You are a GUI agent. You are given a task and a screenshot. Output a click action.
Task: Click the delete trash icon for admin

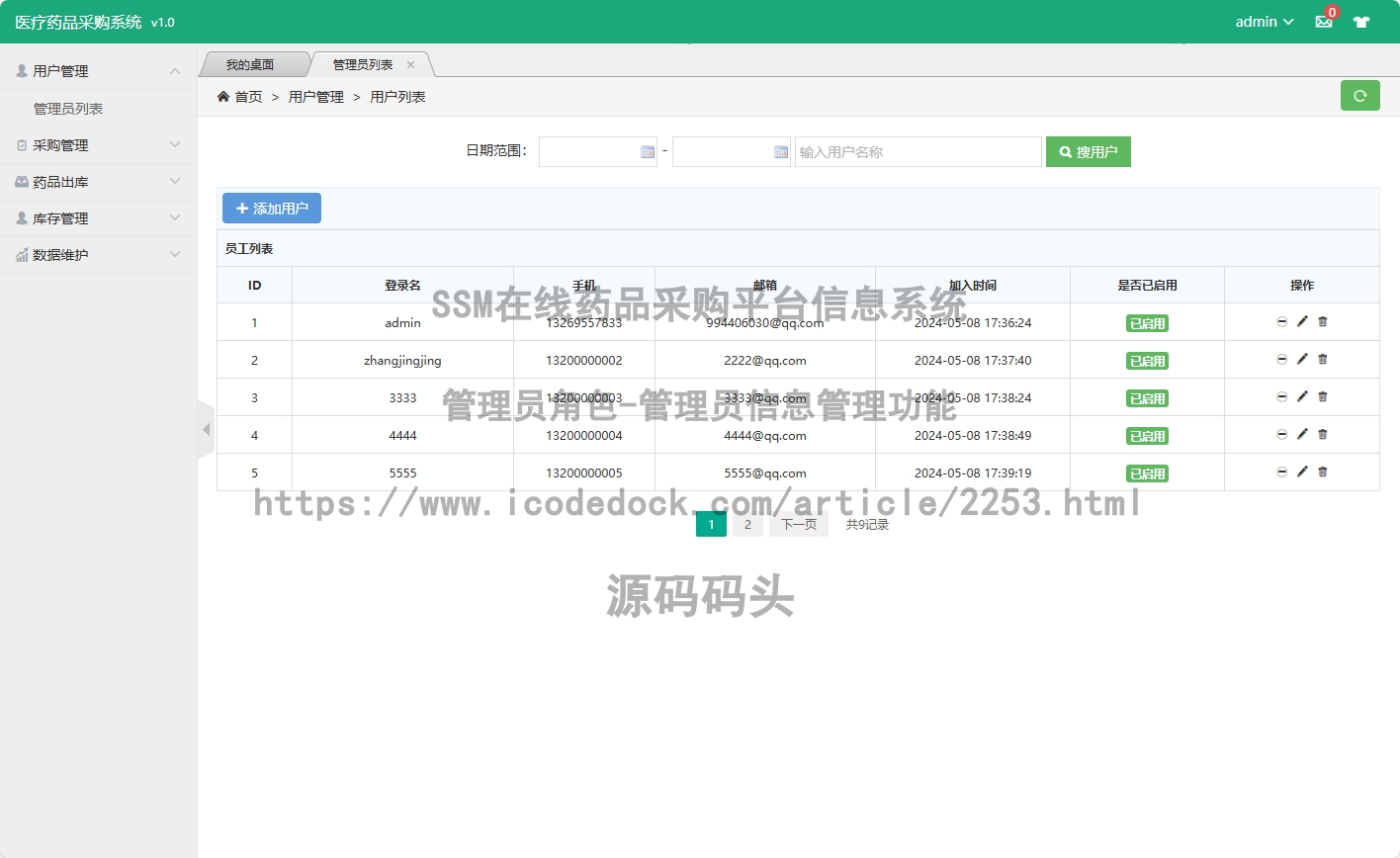tap(1323, 321)
